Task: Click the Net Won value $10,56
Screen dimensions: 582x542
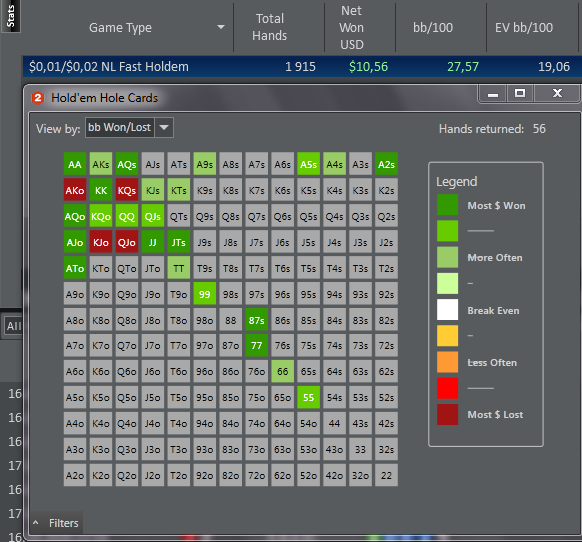Action: tap(368, 66)
